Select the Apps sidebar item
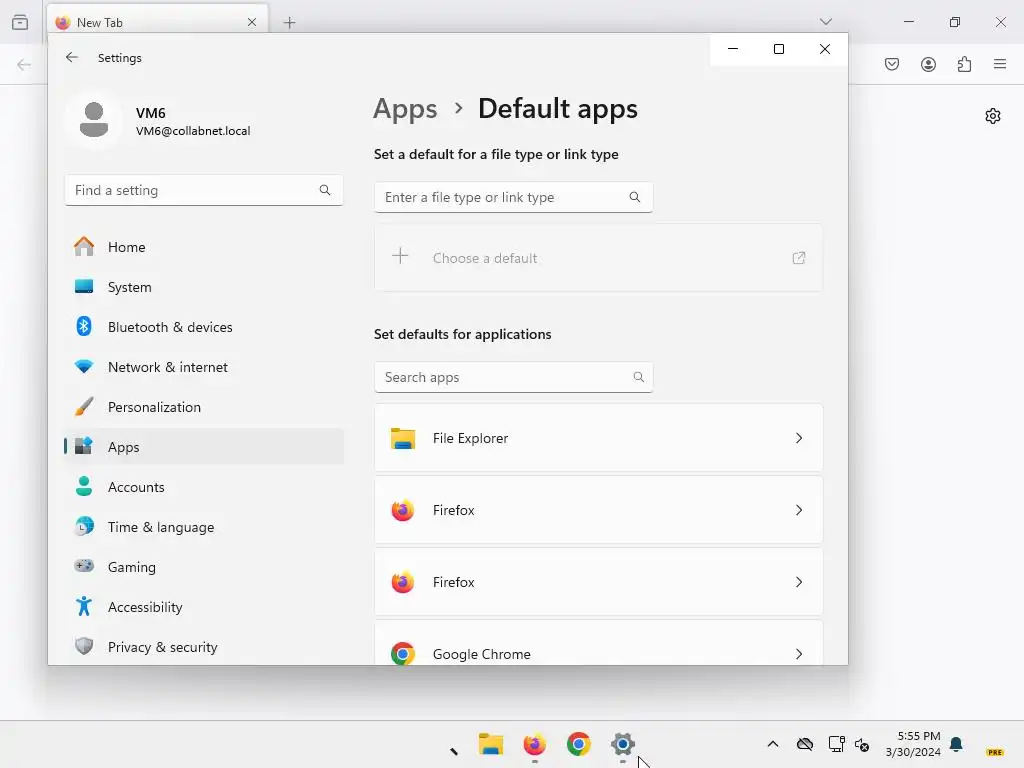This screenshot has width=1024, height=768. pyautogui.click(x=204, y=447)
